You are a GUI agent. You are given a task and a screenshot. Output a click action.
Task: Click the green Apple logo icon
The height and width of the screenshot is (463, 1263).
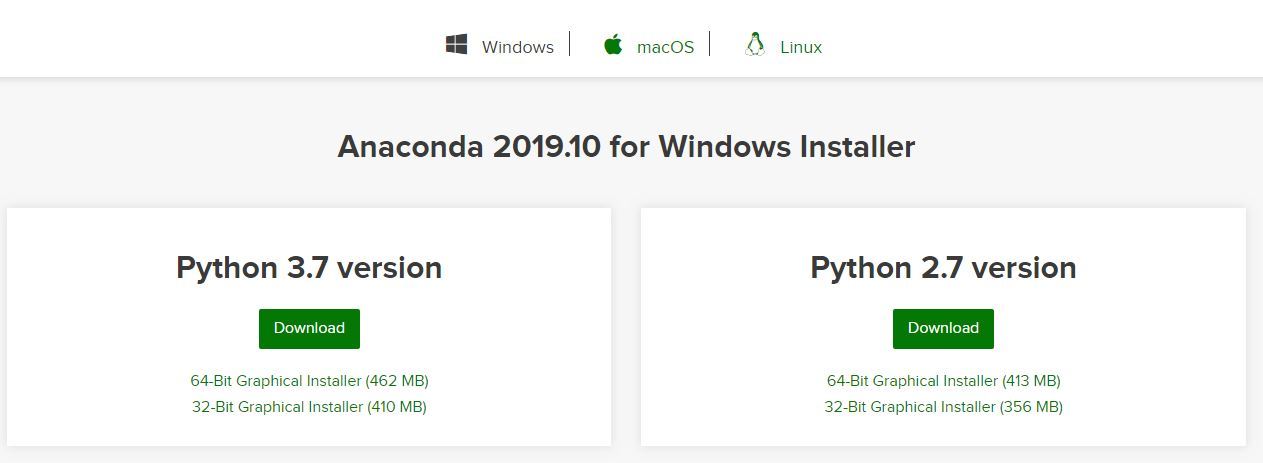(613, 45)
